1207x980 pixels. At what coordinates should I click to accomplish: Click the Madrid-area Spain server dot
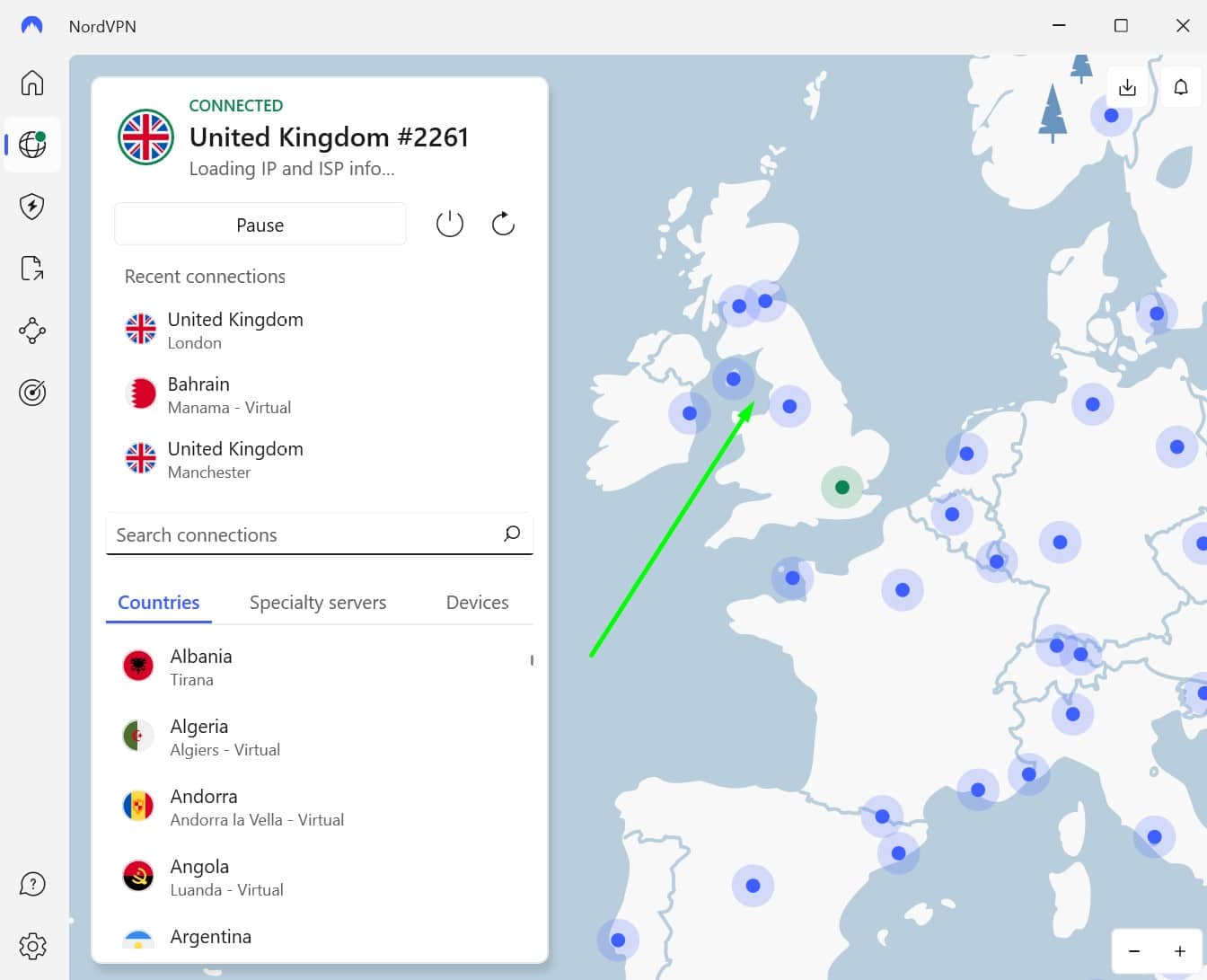point(753,886)
